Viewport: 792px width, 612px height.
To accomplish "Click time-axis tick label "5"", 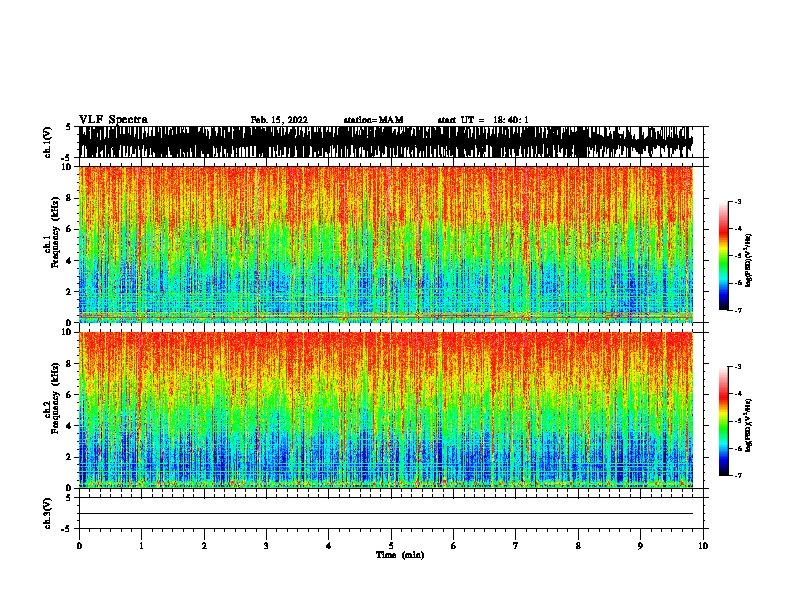I will point(391,546).
